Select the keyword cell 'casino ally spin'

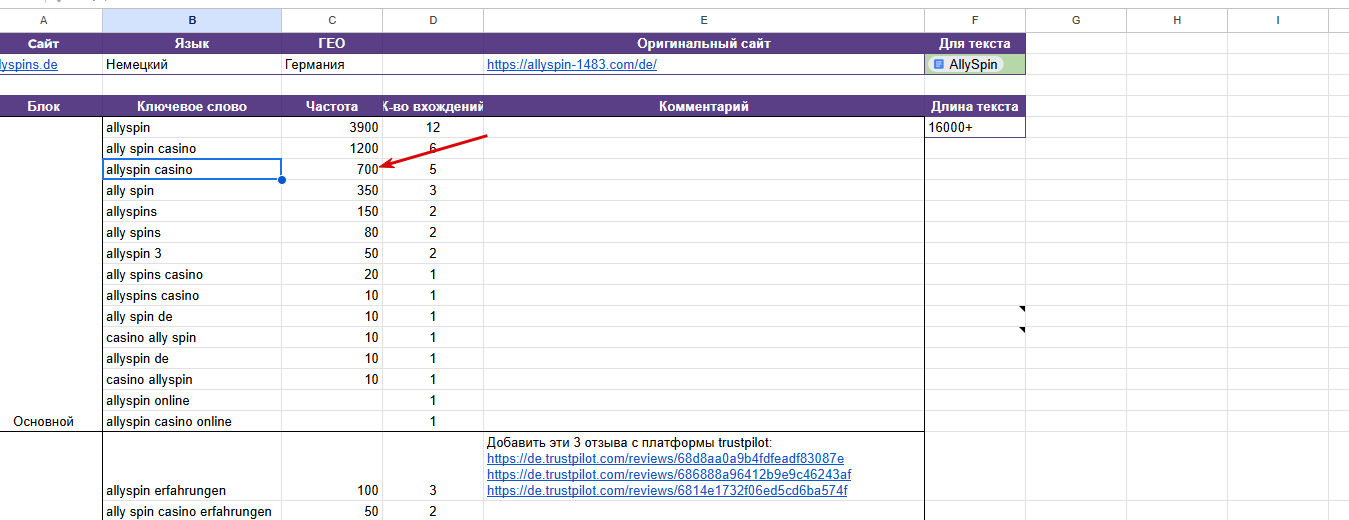(x=192, y=337)
